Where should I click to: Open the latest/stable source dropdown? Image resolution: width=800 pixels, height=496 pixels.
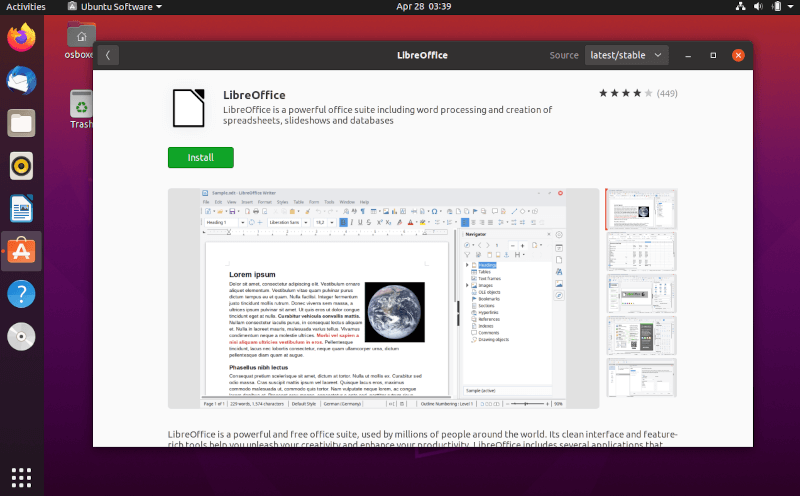pos(626,55)
